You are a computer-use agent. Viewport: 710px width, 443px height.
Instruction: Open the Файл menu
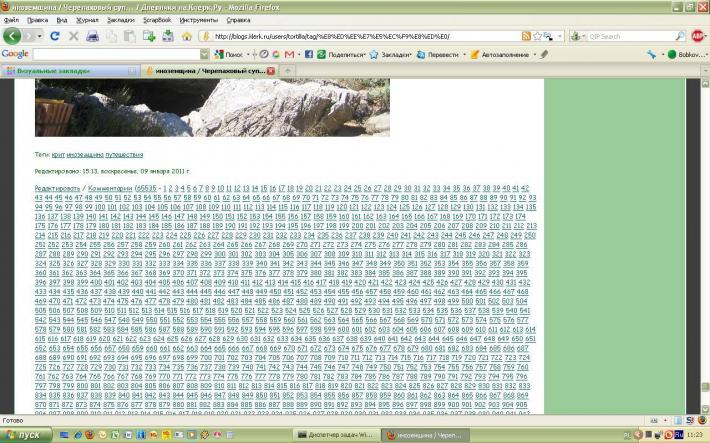[11, 20]
